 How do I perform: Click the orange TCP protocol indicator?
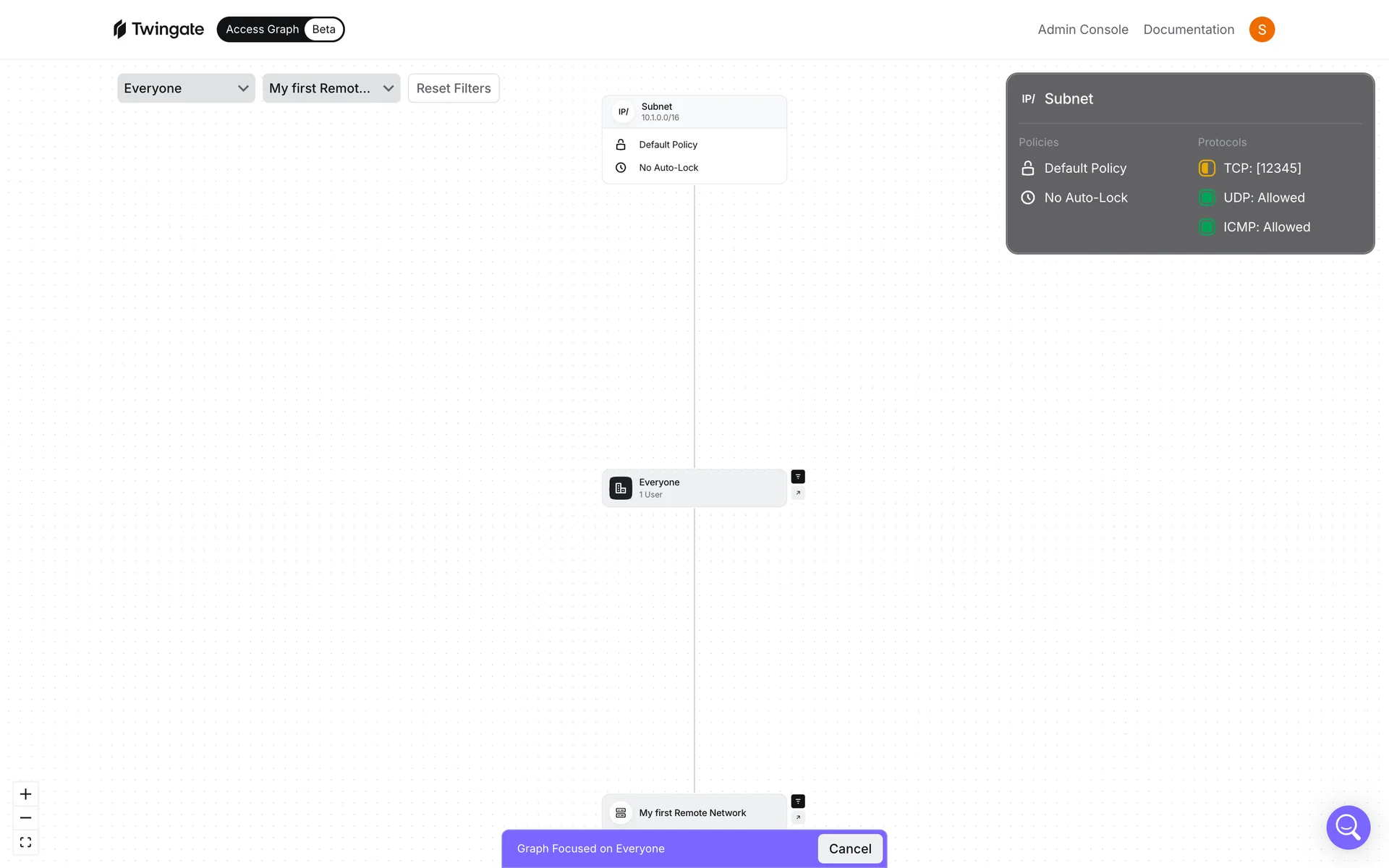1207,169
